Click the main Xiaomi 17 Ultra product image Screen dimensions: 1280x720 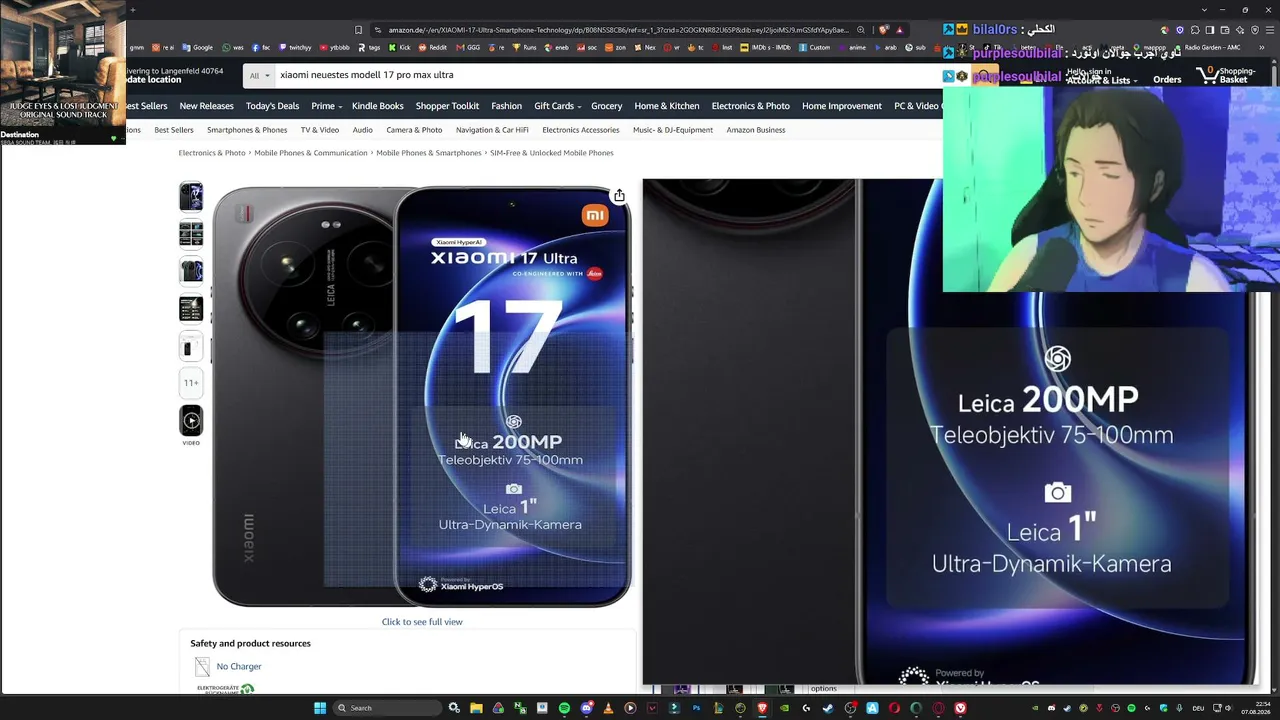pyautogui.click(x=422, y=397)
